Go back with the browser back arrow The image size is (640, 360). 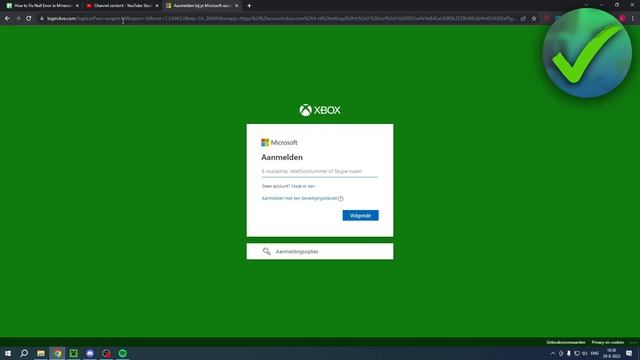[7, 18]
